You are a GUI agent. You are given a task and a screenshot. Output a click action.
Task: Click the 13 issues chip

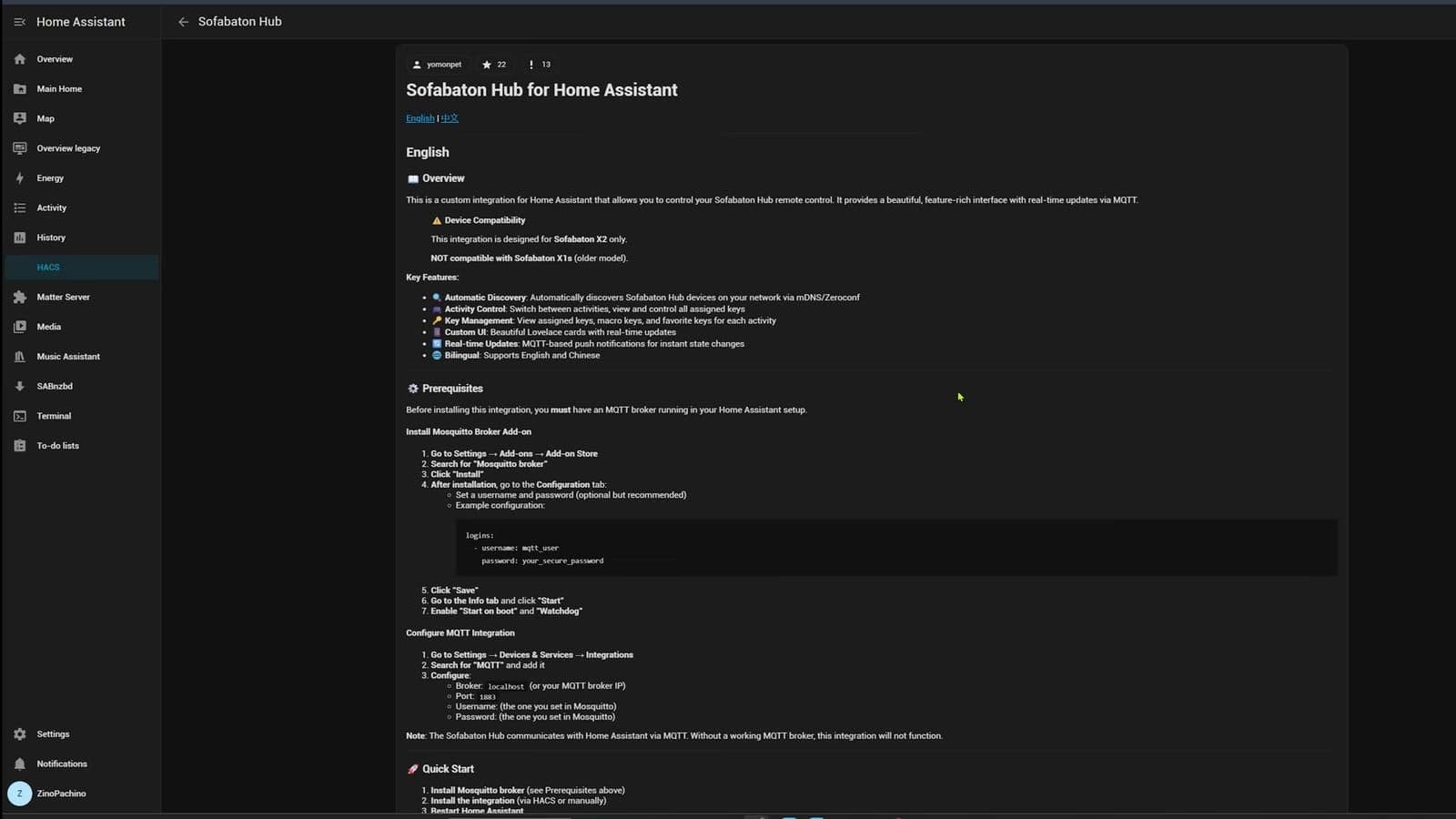tap(540, 65)
